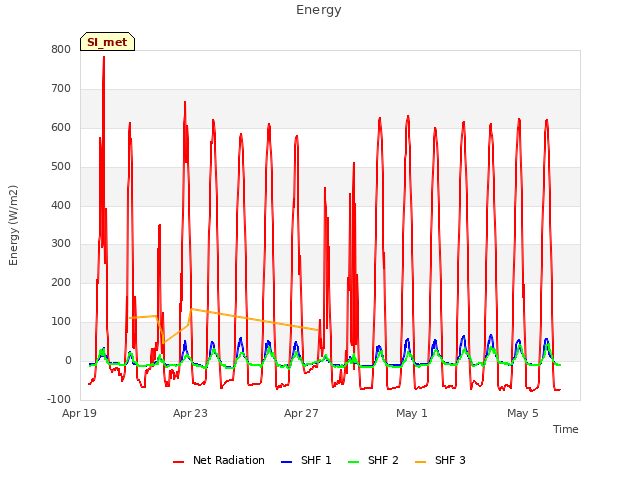Click the Apr 19 x-axis tick label
The width and height of the screenshot is (640, 480).
(79, 413)
